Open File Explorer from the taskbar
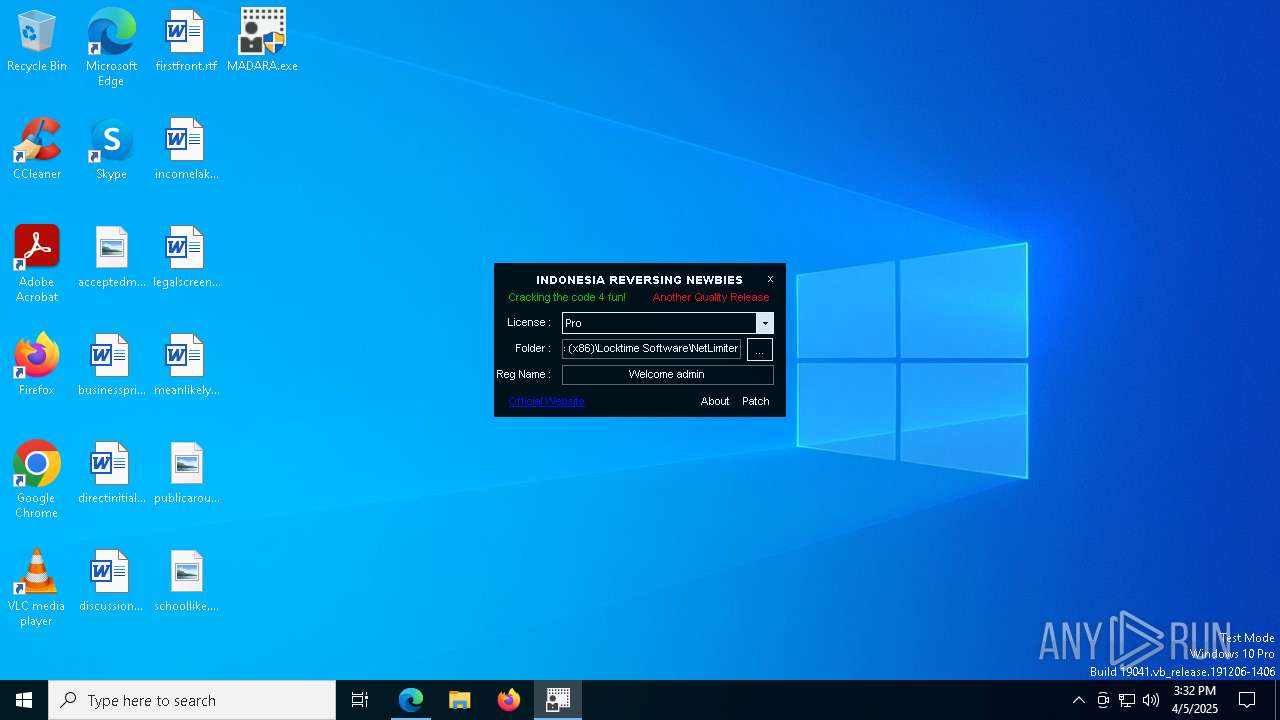This screenshot has height=720, width=1280. click(460, 700)
